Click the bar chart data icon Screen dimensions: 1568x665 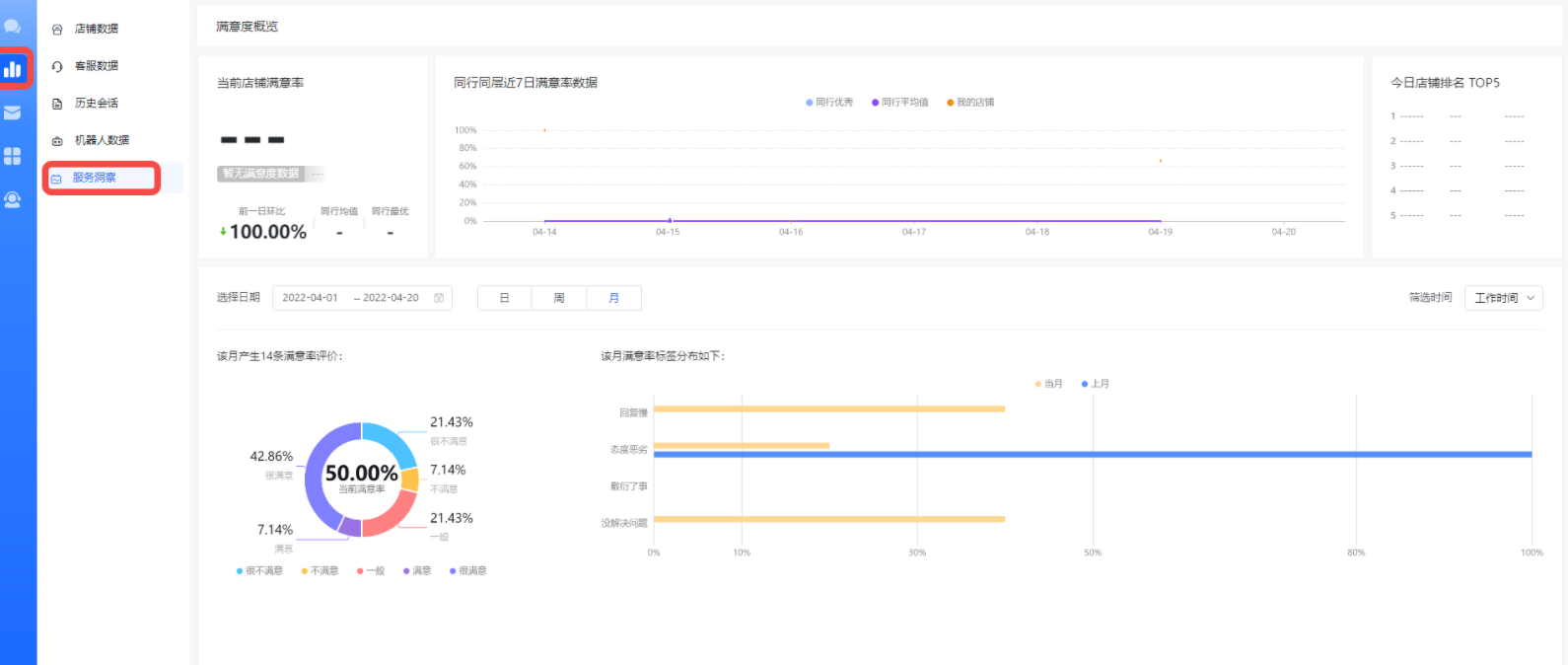click(13, 69)
